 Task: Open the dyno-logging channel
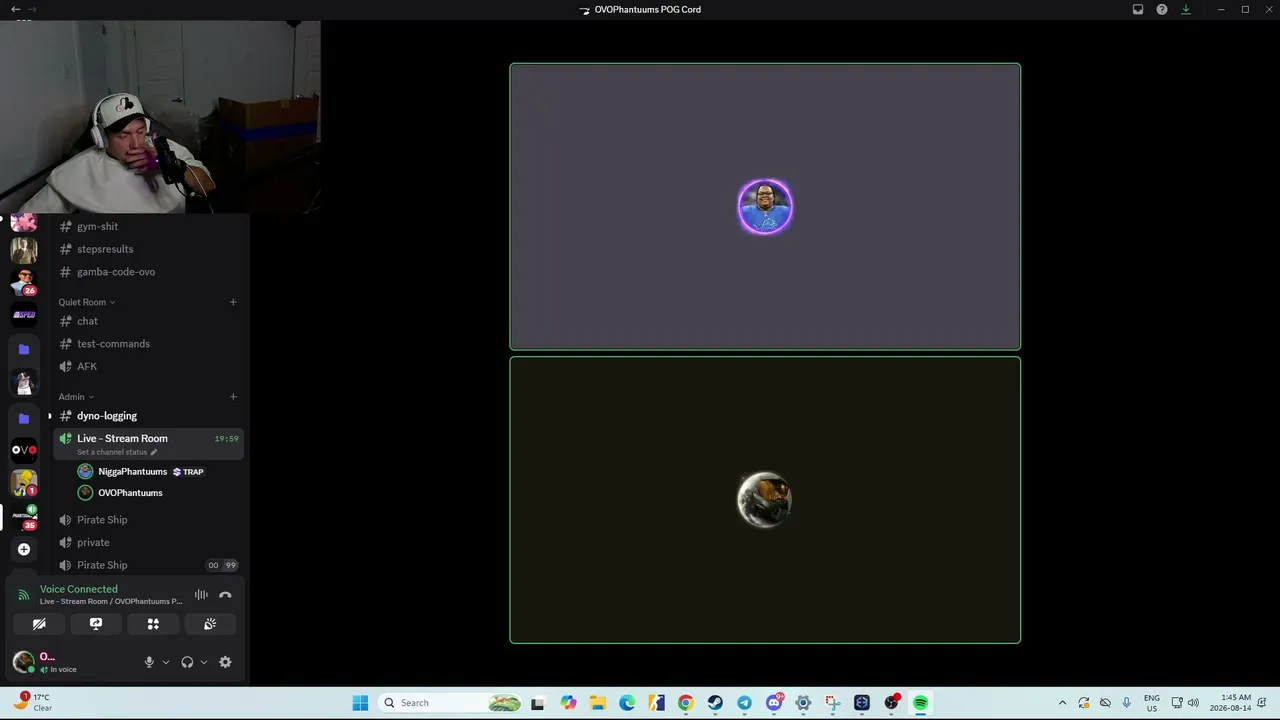tap(148, 416)
